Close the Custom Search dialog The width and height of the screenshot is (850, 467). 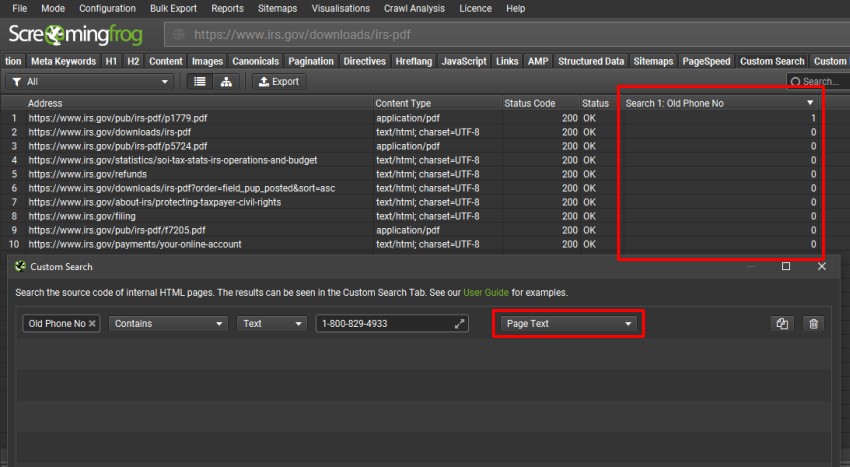pos(822,266)
